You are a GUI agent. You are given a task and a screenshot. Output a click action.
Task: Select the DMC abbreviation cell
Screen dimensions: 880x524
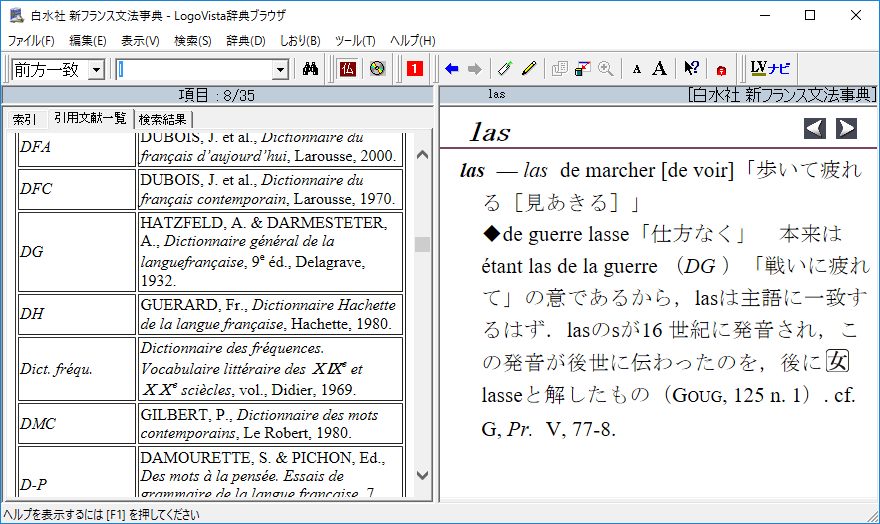click(77, 424)
